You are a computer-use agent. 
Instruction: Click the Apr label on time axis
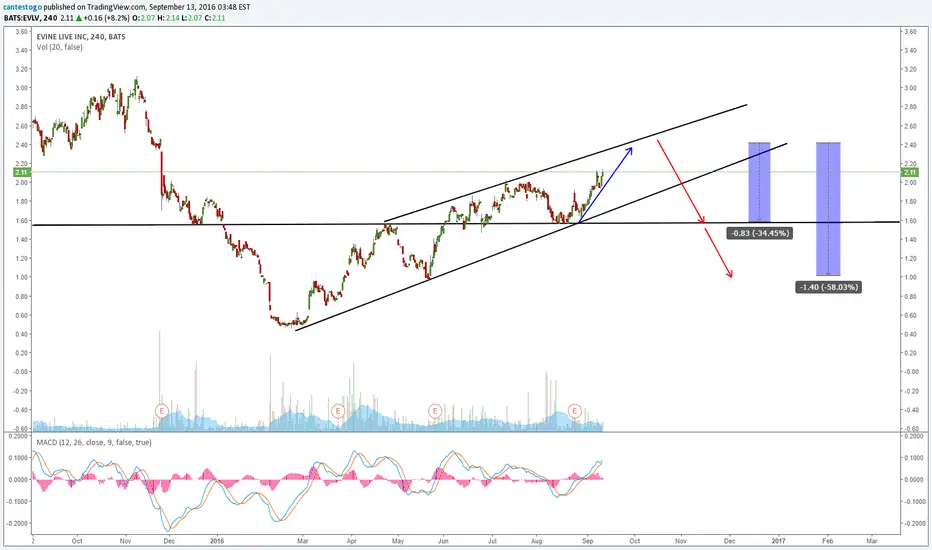pyautogui.click(x=351, y=541)
